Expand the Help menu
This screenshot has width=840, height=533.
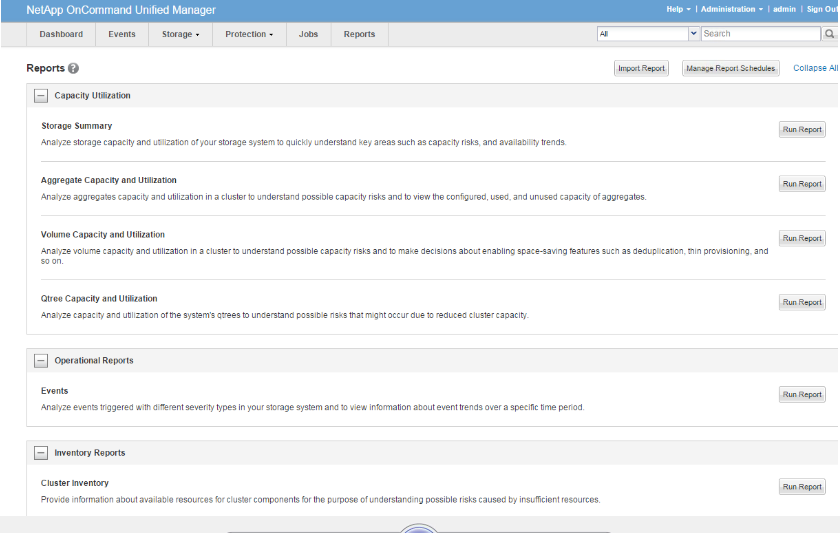678,9
